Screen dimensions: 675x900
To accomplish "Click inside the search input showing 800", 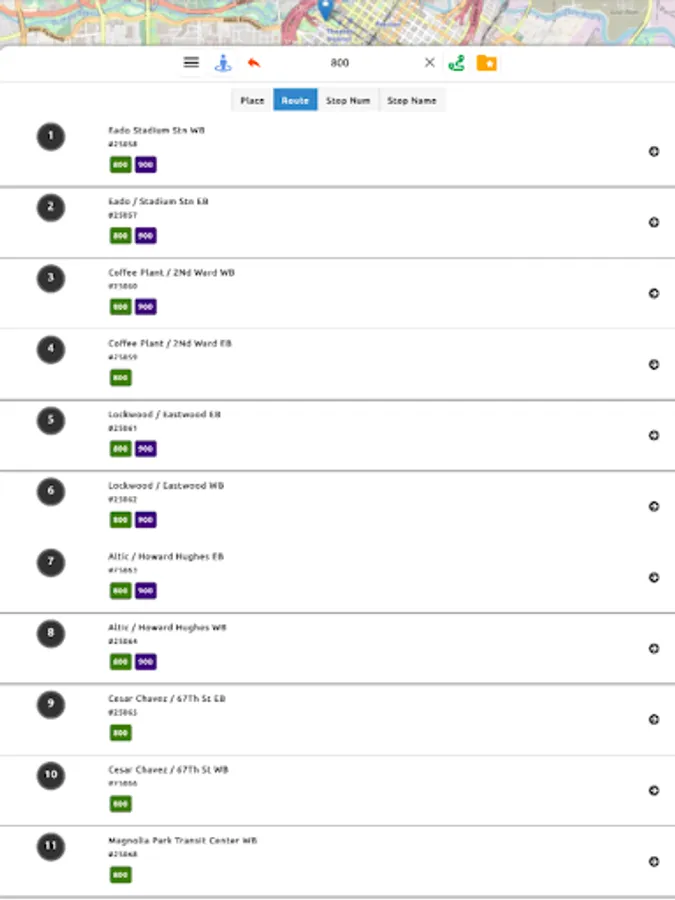I will [339, 62].
